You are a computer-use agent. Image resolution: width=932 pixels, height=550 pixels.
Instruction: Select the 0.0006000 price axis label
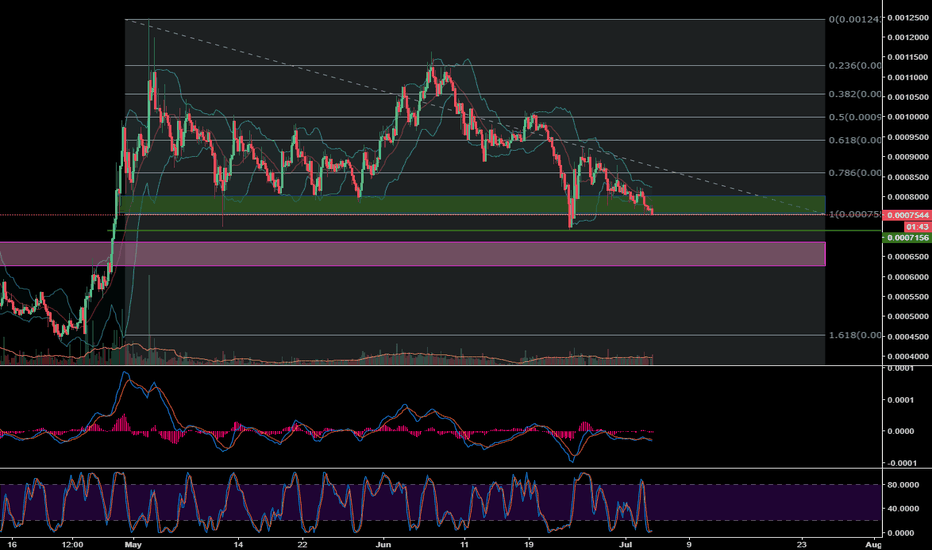[x=908, y=276]
